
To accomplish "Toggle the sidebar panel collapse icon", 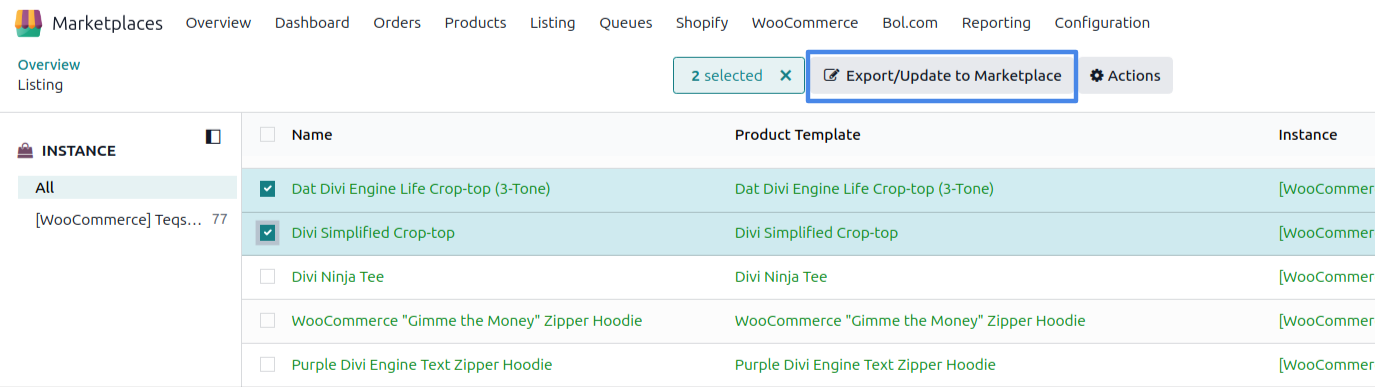I will (x=213, y=136).
